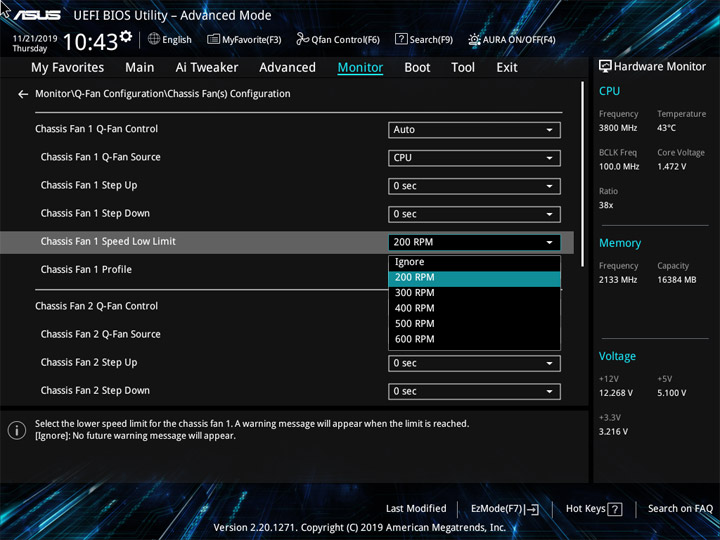Click the 3800 MHz CPU frequency value

click(x=618, y=128)
